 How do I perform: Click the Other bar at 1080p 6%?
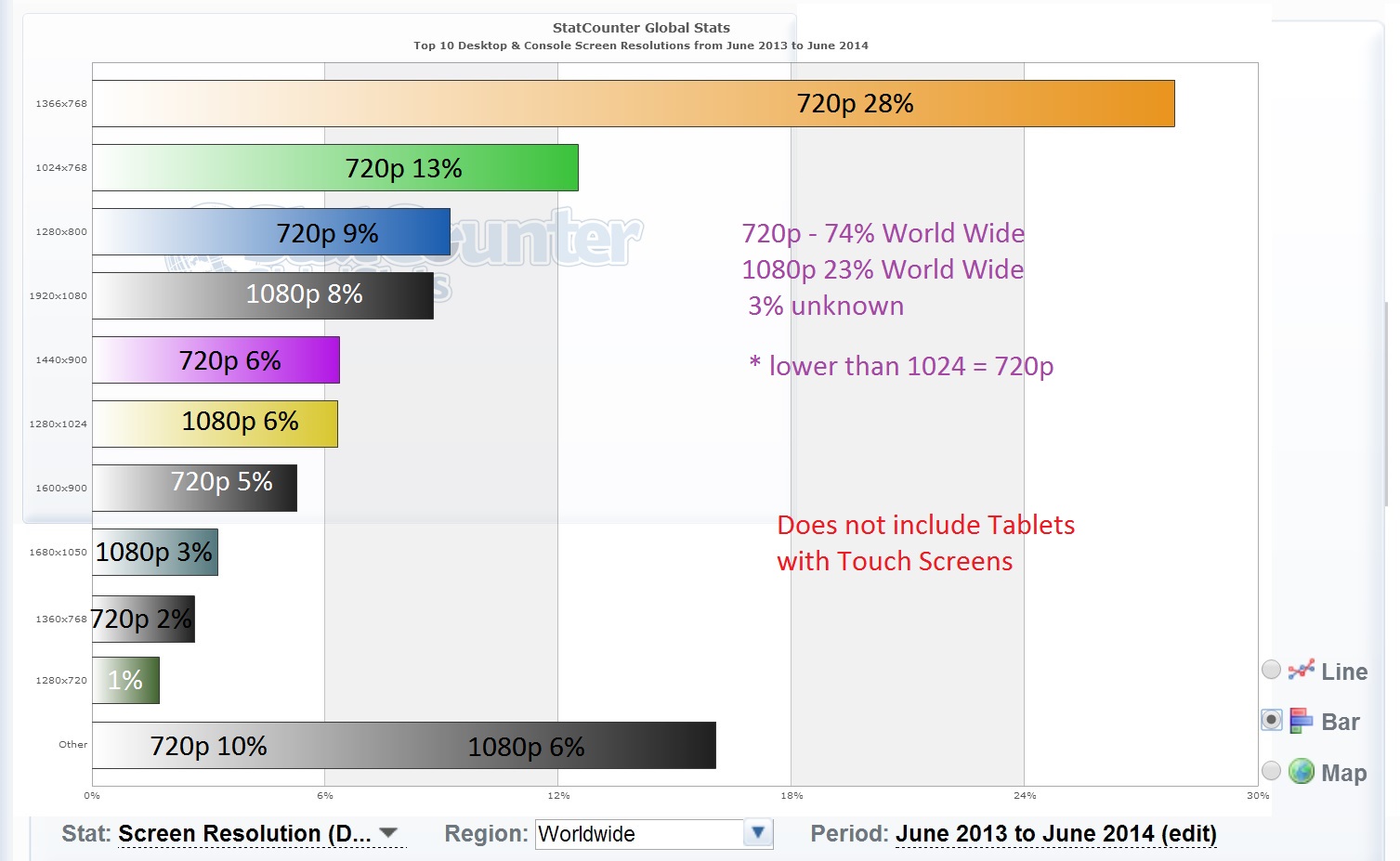pos(404,745)
